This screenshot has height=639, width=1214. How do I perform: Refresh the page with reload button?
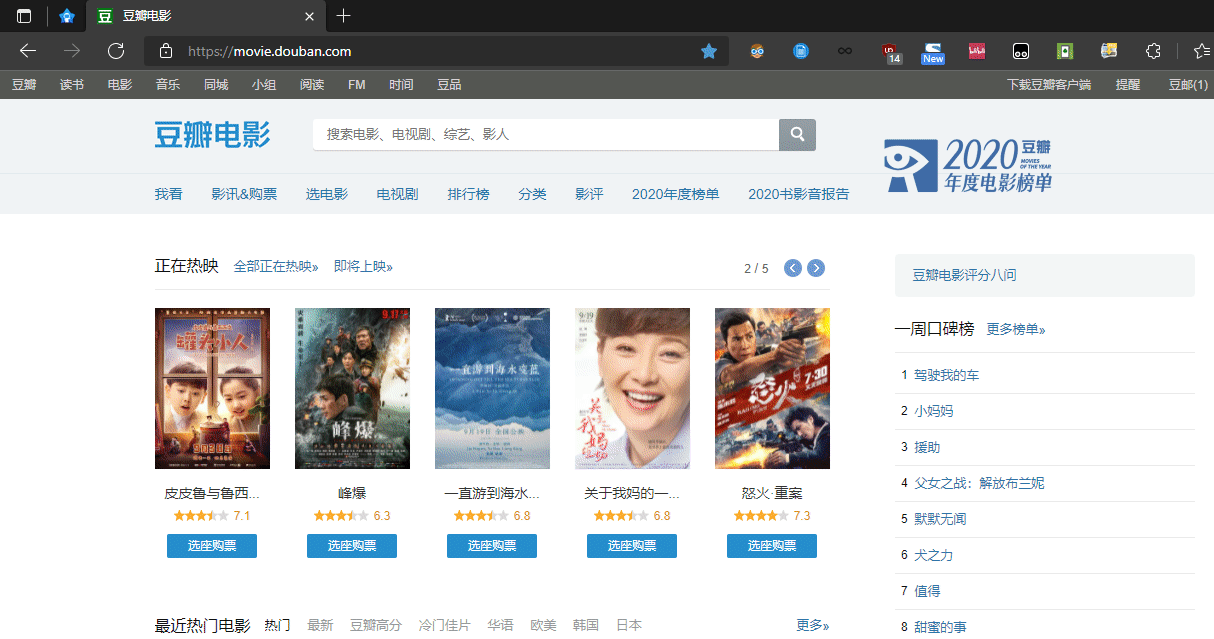click(x=116, y=51)
